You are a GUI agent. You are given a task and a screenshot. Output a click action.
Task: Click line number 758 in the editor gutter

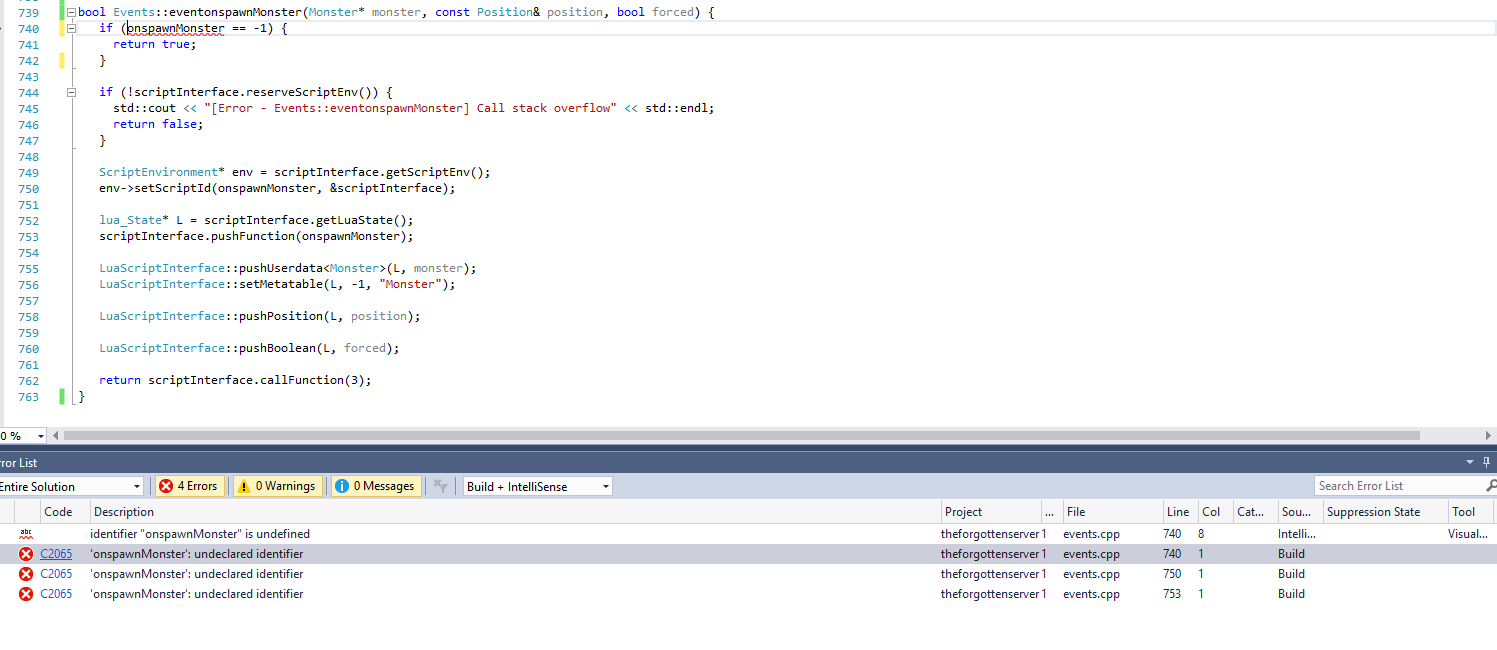[x=28, y=316]
